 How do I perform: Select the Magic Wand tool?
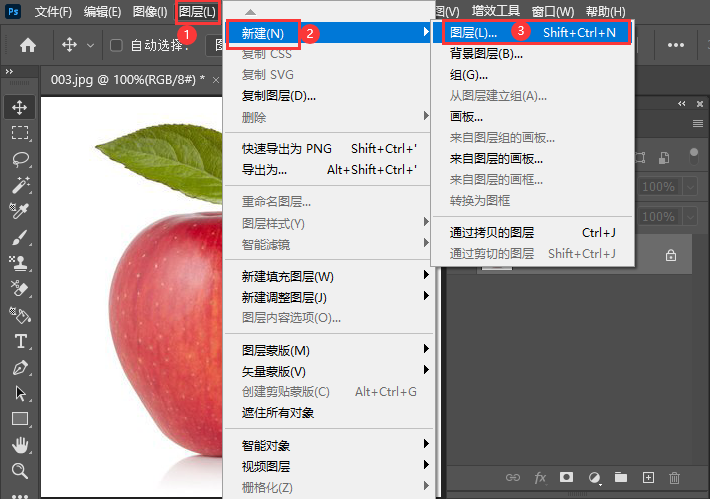click(19, 185)
